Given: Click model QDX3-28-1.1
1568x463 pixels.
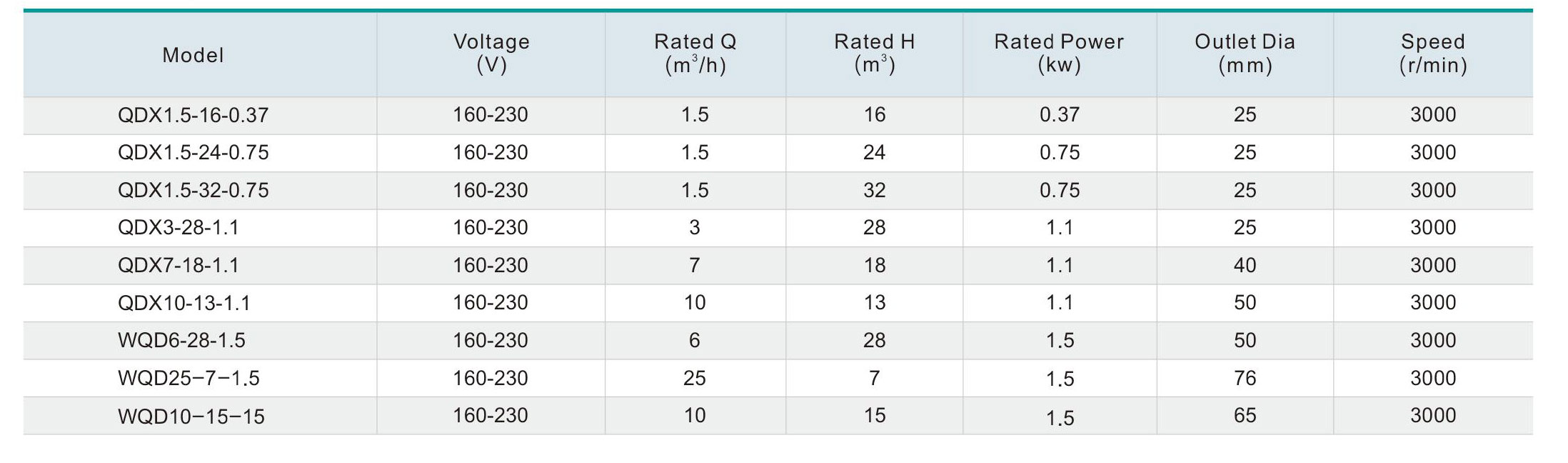Looking at the screenshot, I should pyautogui.click(x=178, y=228).
